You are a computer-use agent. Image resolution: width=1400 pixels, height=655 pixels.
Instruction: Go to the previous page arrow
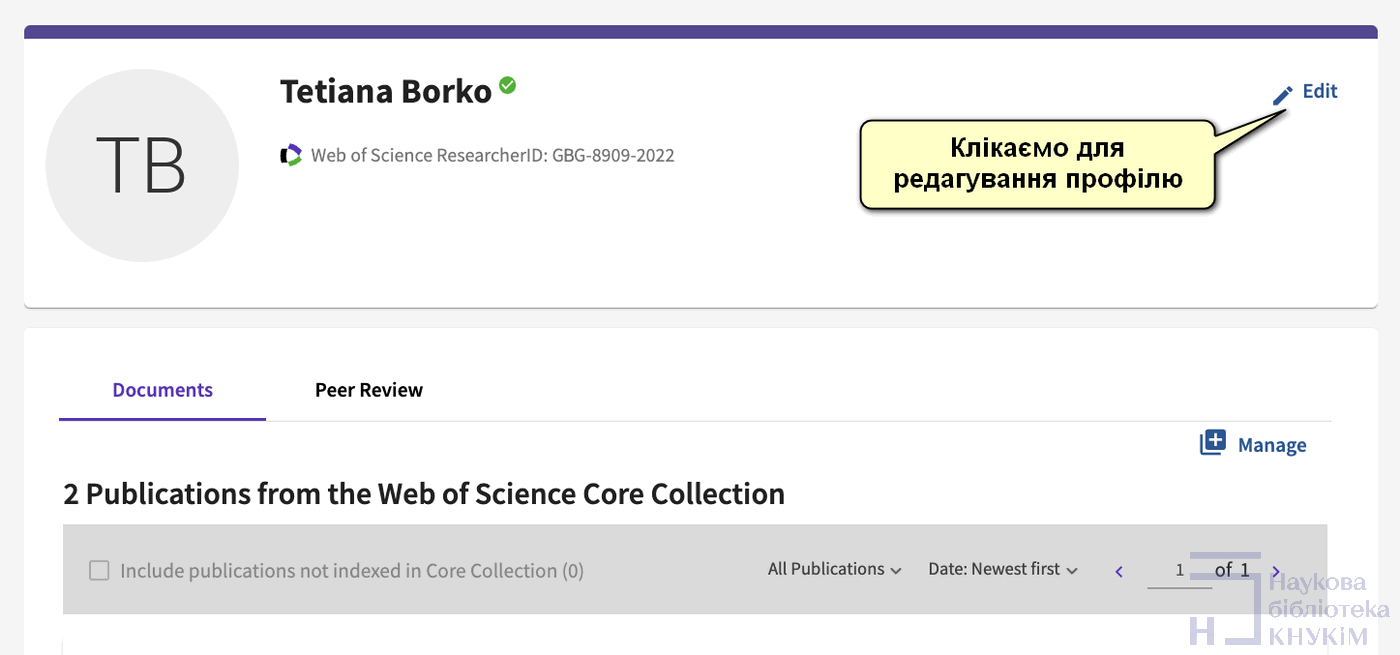(x=1119, y=571)
